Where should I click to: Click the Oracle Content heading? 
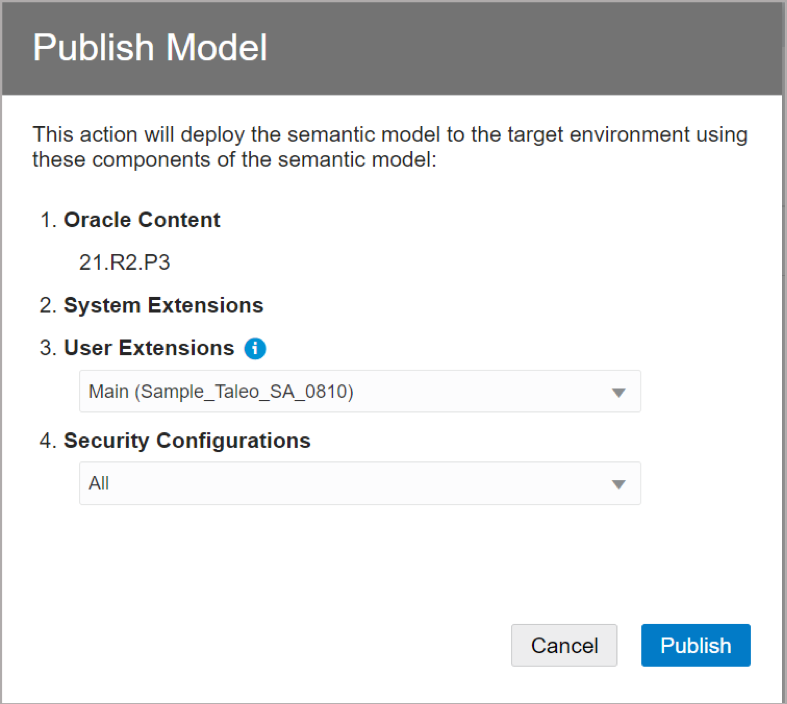142,220
